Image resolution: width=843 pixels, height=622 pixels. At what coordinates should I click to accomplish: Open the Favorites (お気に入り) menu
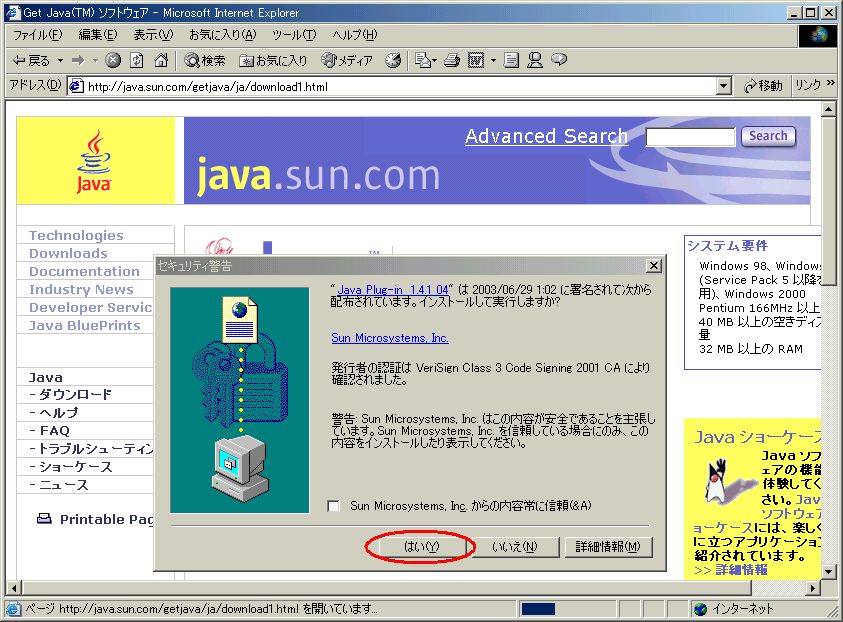(223, 35)
